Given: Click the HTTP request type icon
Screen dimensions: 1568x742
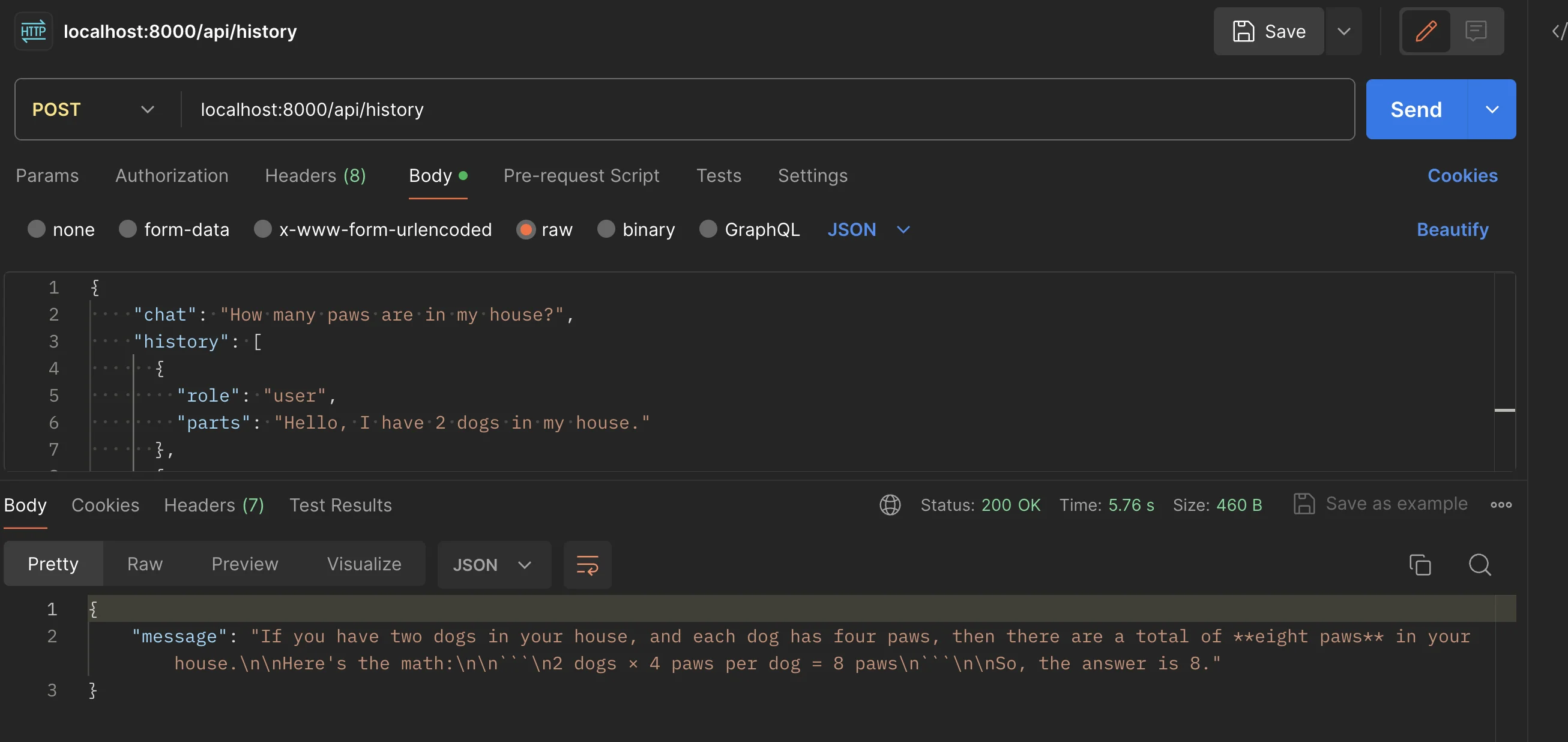Looking at the screenshot, I should coord(33,31).
